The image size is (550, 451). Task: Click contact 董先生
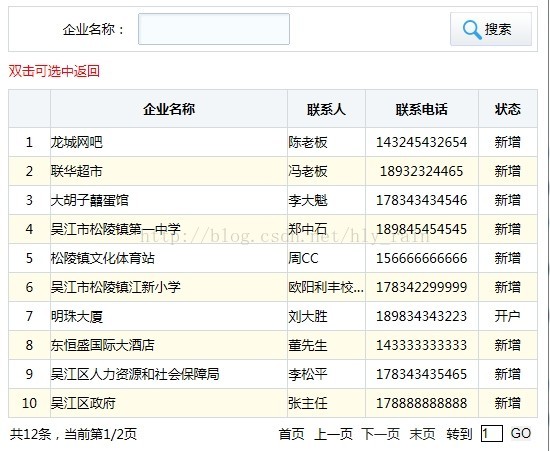tap(308, 345)
